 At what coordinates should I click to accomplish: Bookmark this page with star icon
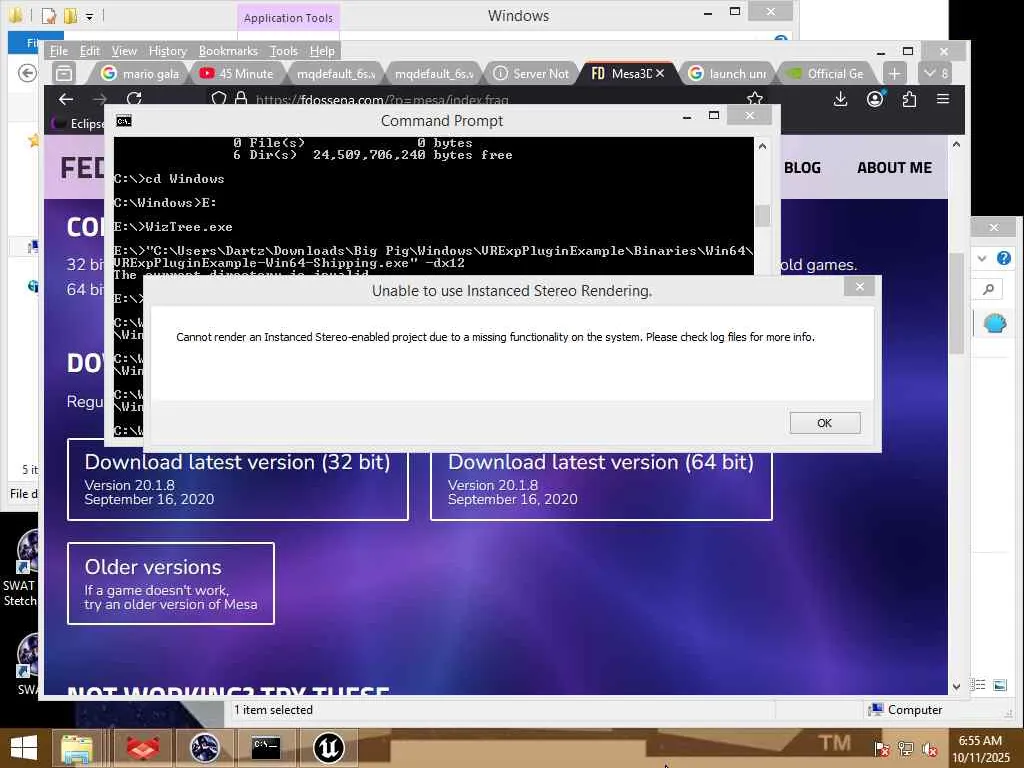[x=755, y=99]
